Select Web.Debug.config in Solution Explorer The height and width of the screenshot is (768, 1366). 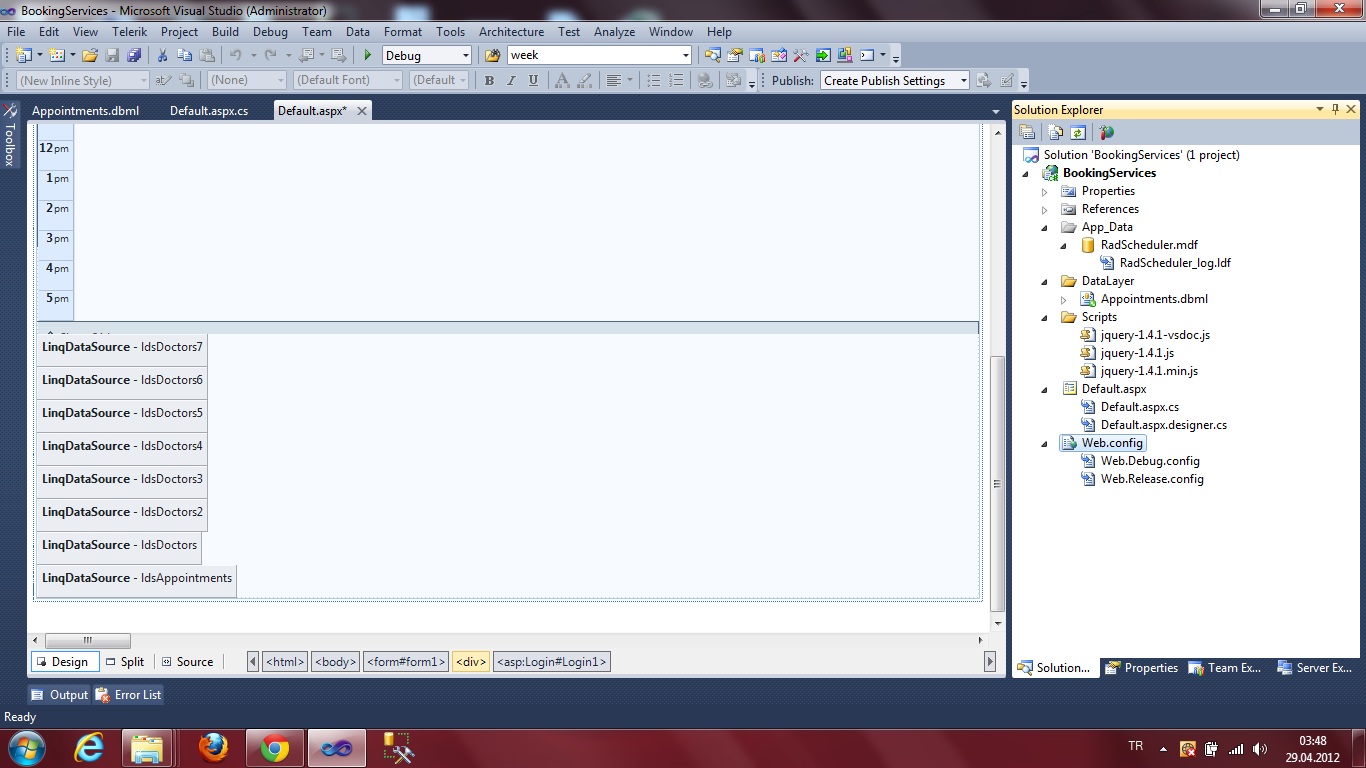click(x=1150, y=461)
